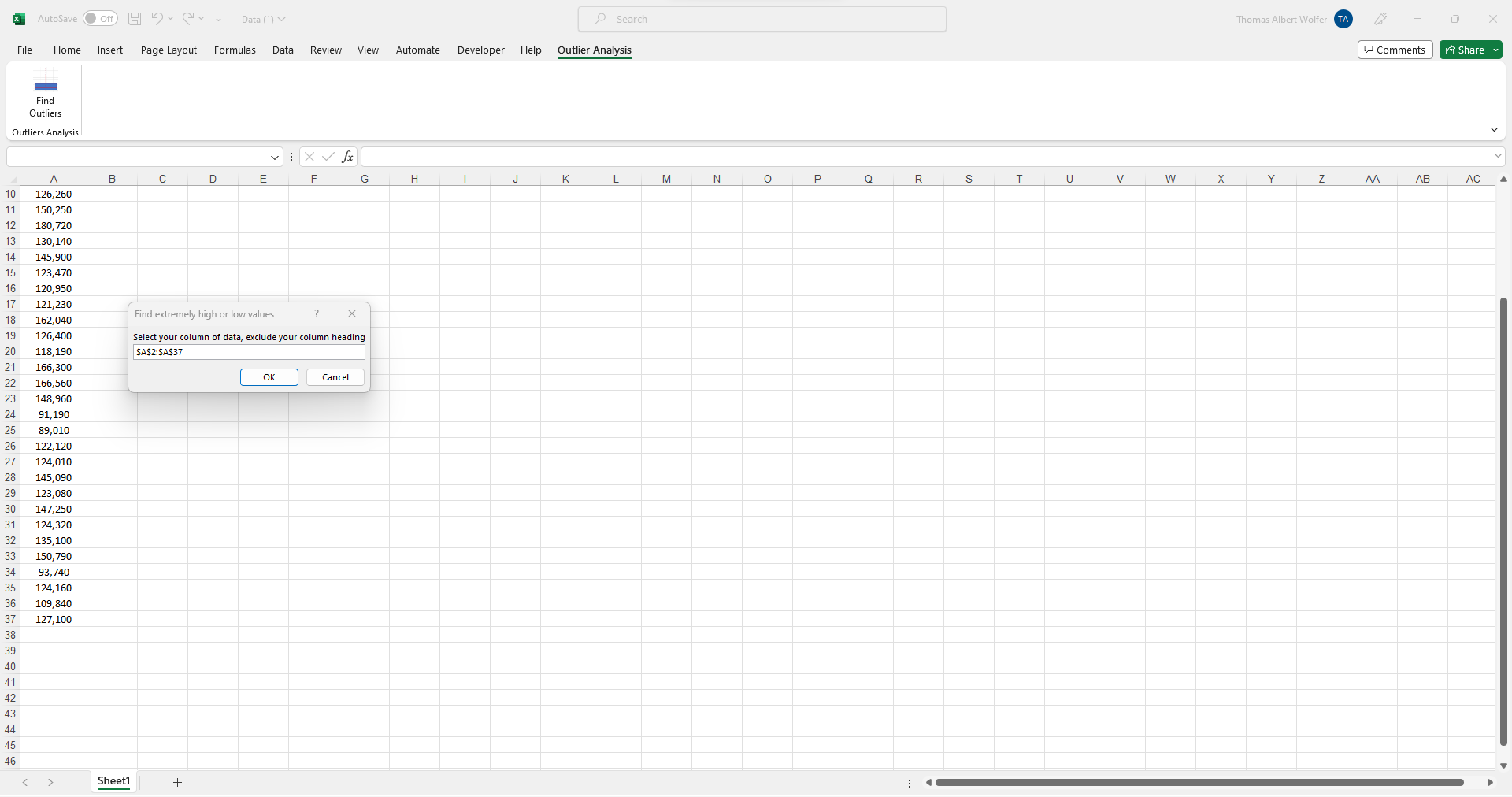Click the Insert Function fx icon
This screenshot has height=797, width=1512.
click(x=347, y=157)
